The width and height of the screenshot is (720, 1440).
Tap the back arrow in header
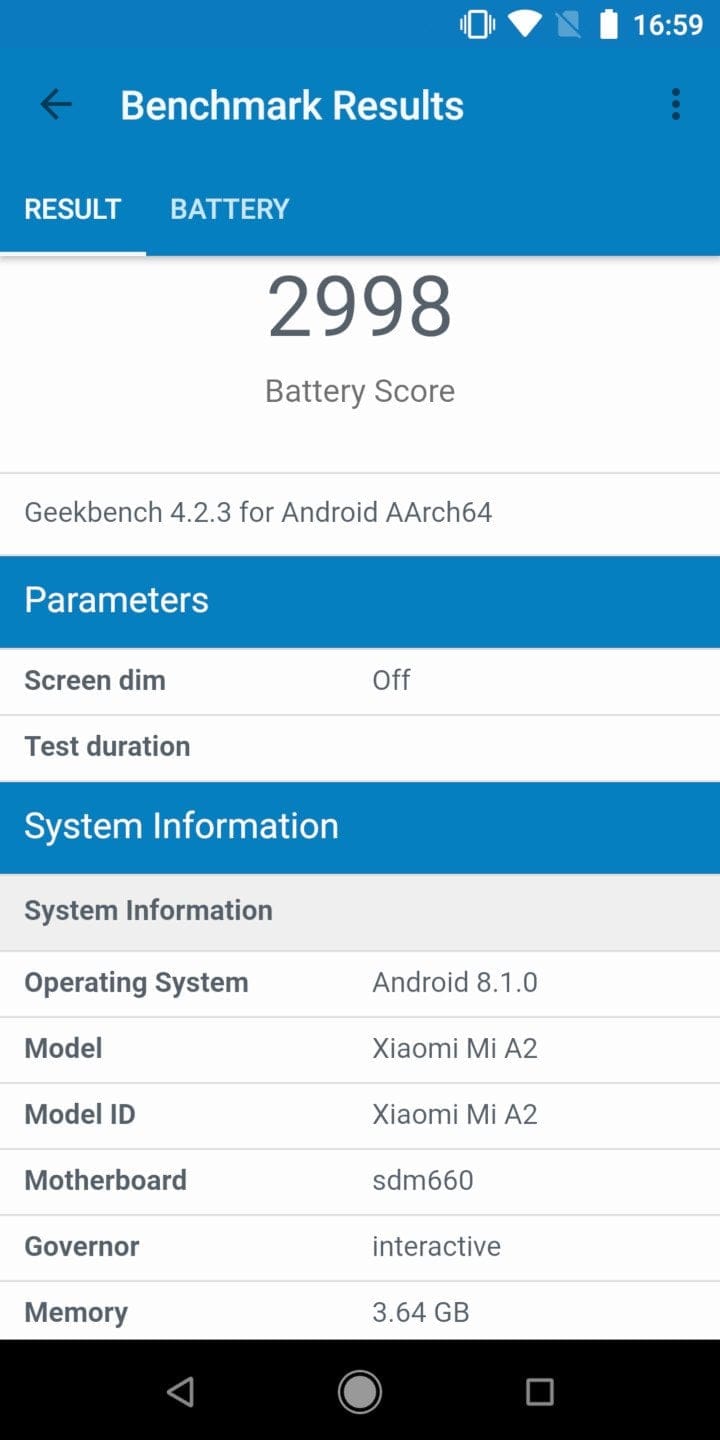56,105
